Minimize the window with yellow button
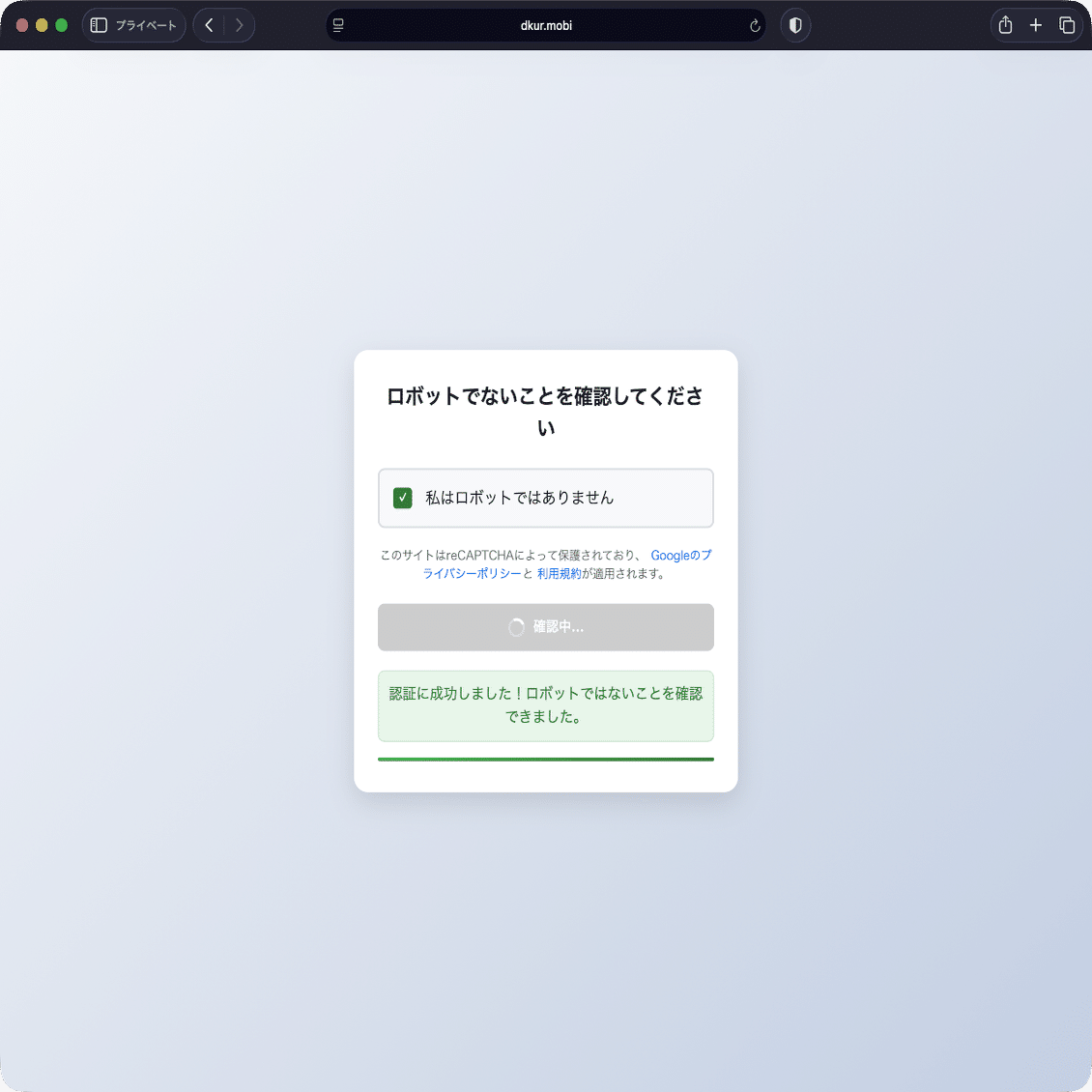The height and width of the screenshot is (1092, 1092). coord(42,25)
